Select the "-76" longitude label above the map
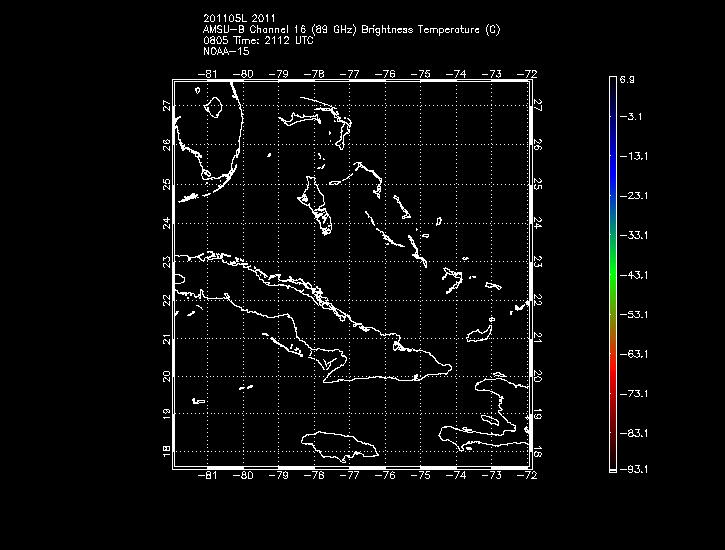 pyautogui.click(x=385, y=74)
